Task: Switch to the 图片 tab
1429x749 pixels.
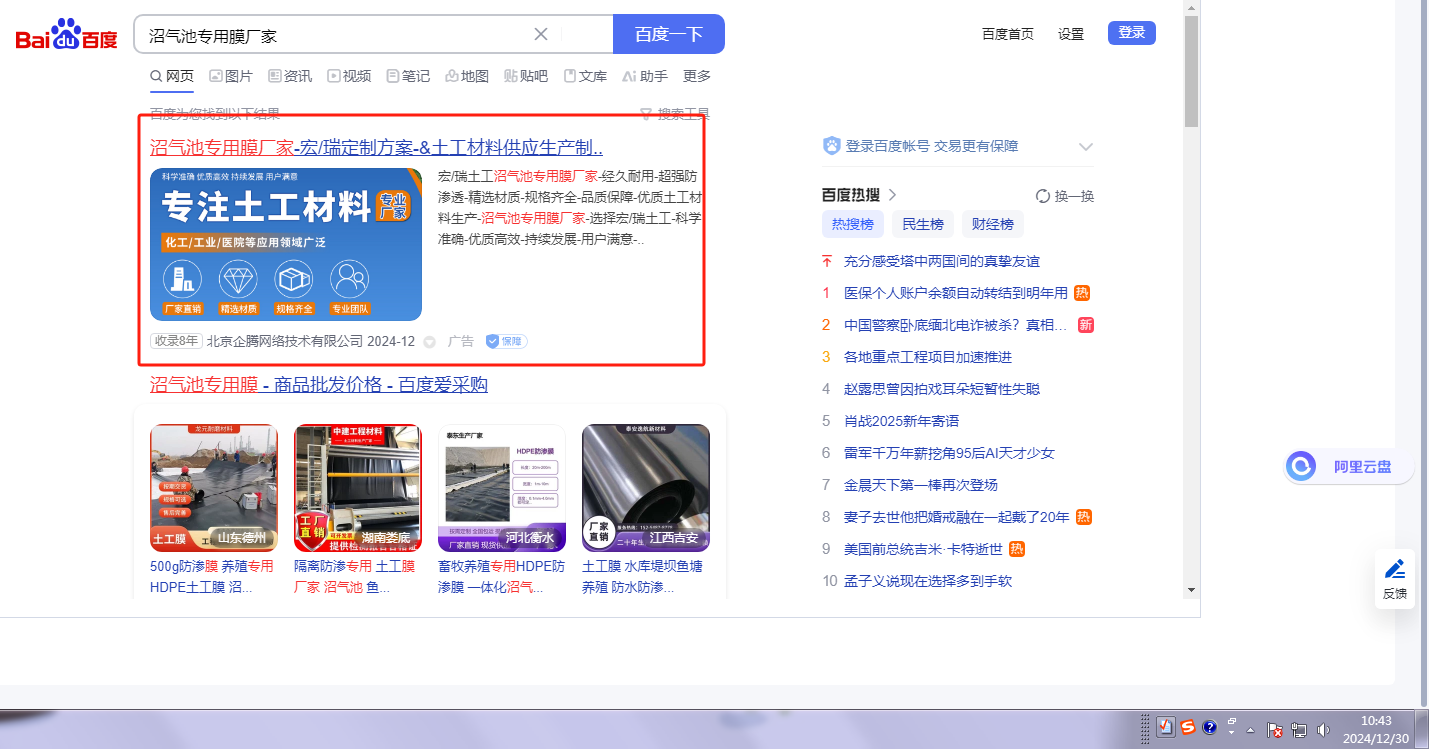Action: pos(231,76)
